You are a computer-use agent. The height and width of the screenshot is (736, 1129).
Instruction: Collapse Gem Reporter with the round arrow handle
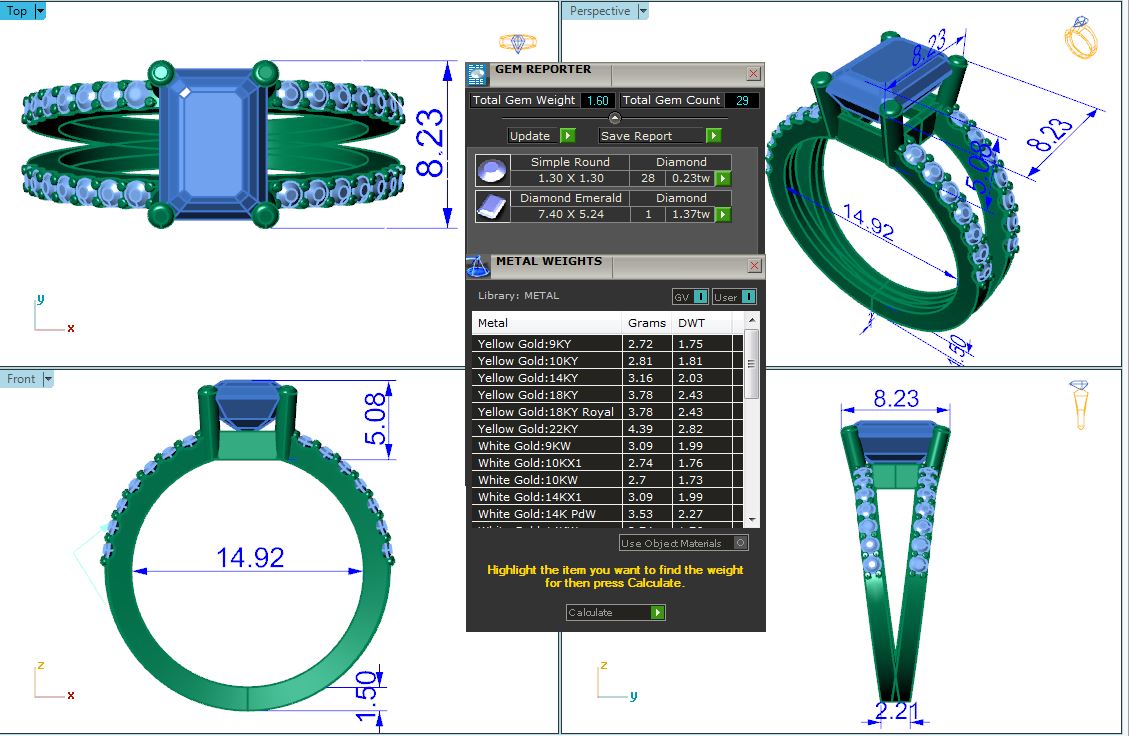pos(615,118)
